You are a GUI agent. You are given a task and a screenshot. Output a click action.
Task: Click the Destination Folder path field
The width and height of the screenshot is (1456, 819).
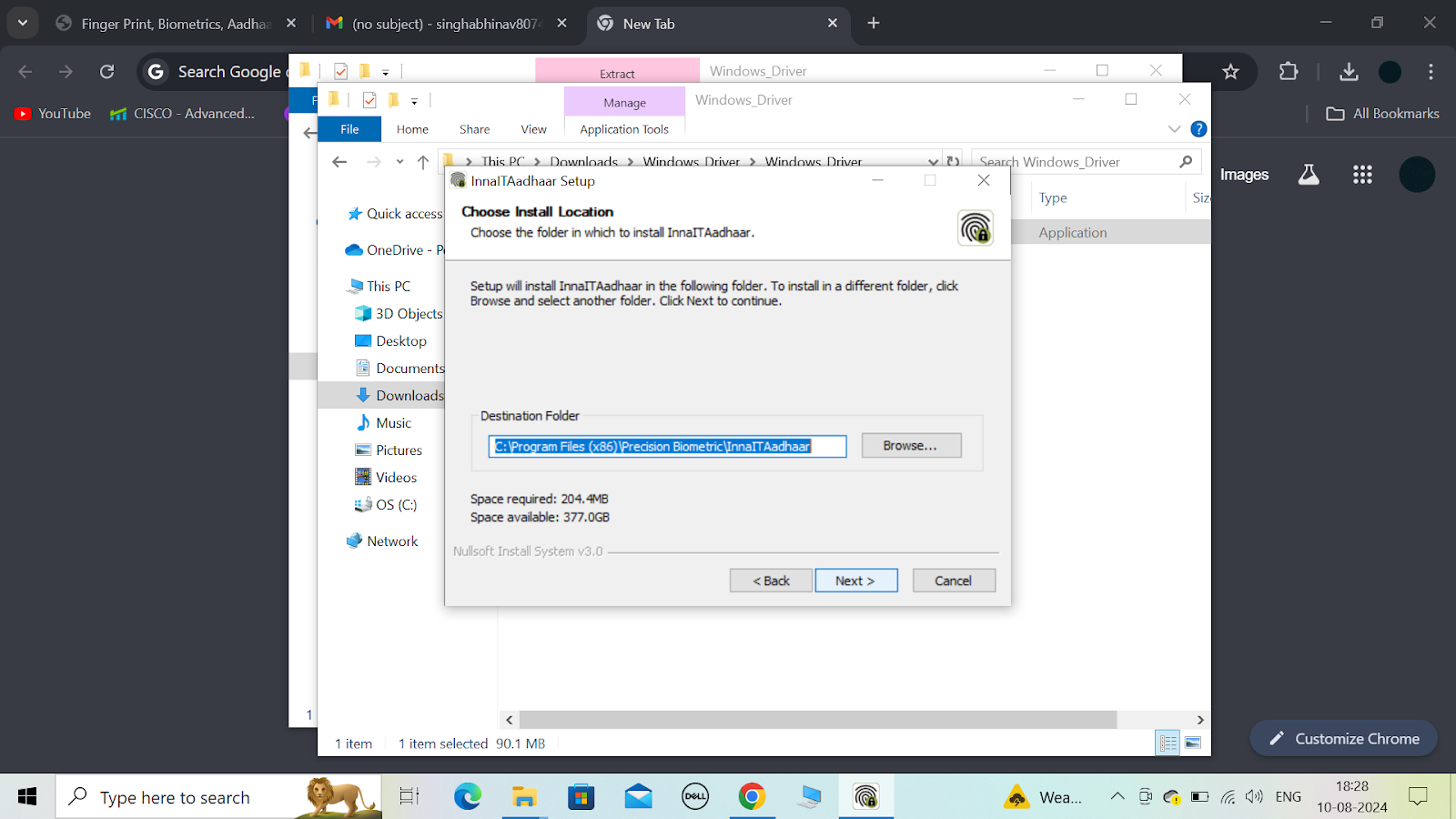click(667, 446)
